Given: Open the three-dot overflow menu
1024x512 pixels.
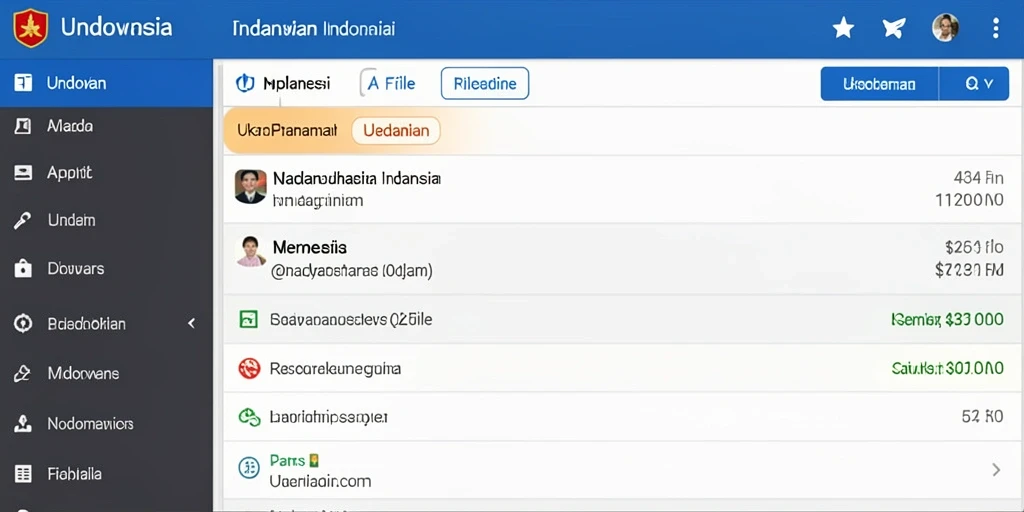Looking at the screenshot, I should pos(995,28).
